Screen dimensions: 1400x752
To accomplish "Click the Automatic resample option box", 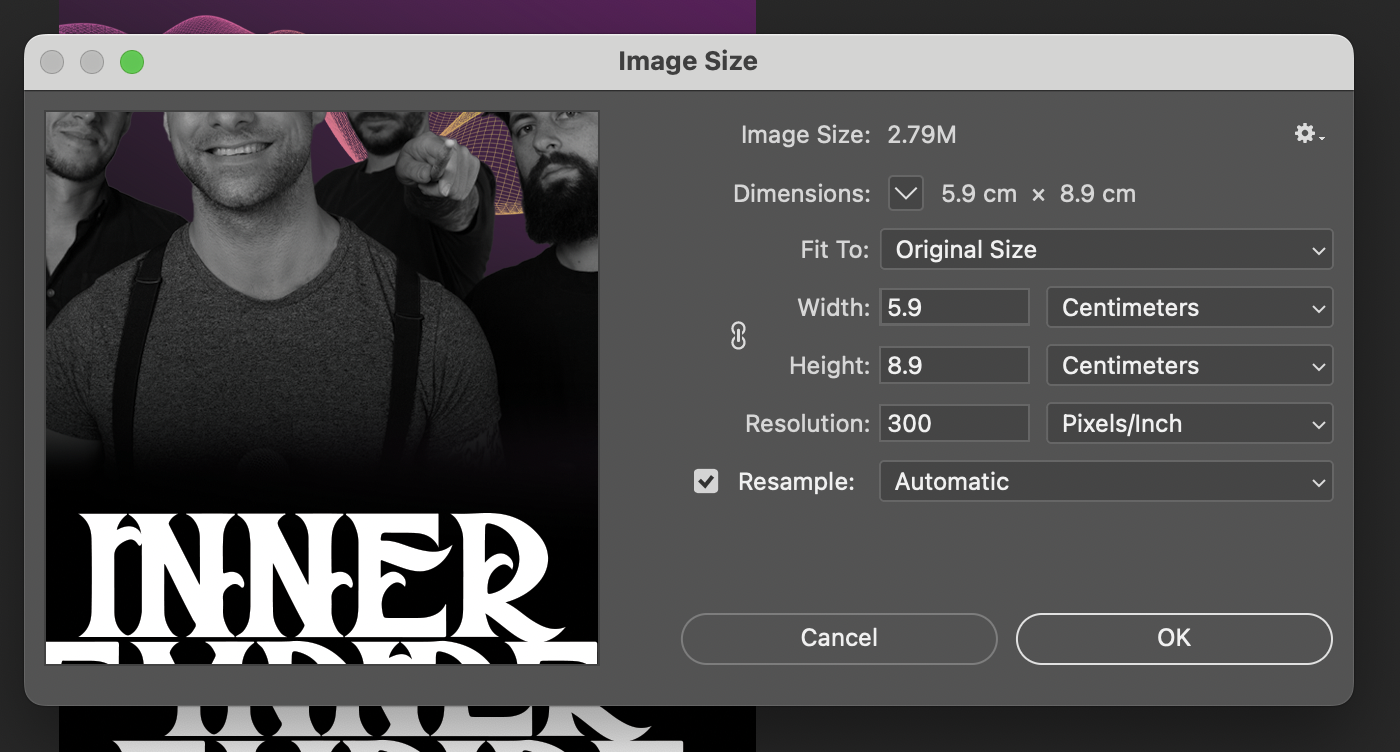I will click(1106, 481).
